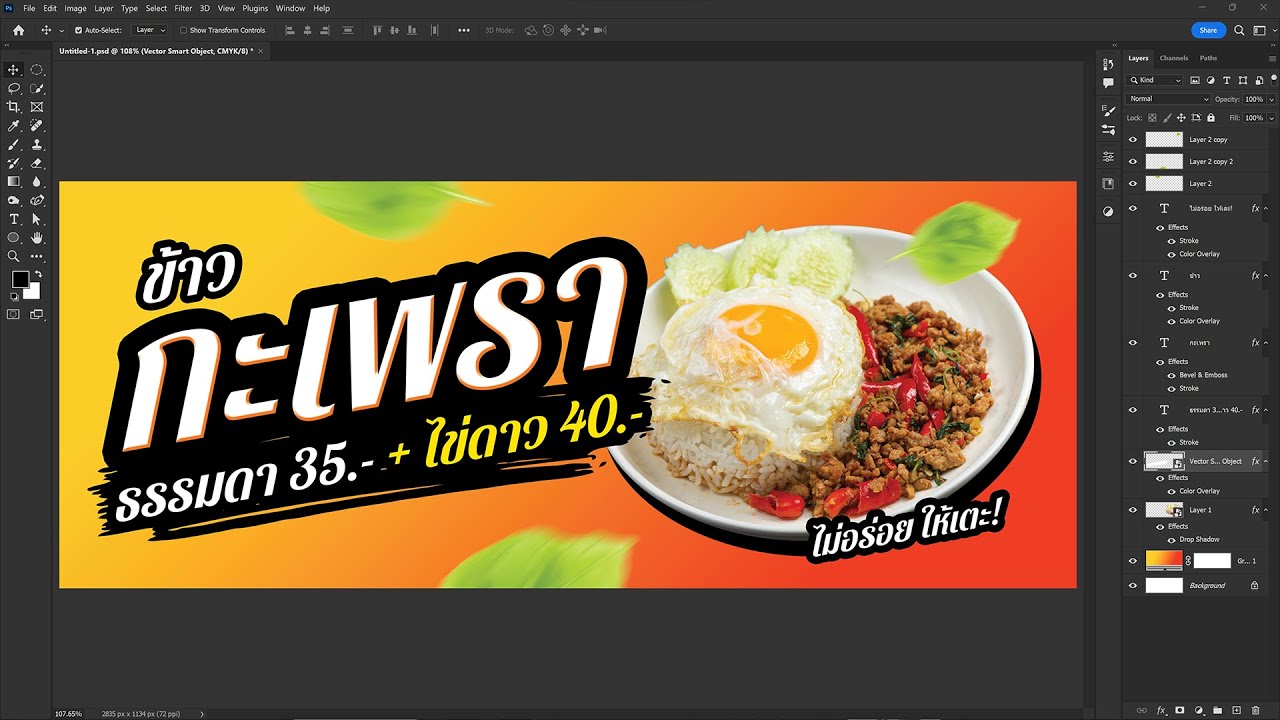Select the Clone Stamp tool
This screenshot has width=1280, height=720.
[x=37, y=144]
